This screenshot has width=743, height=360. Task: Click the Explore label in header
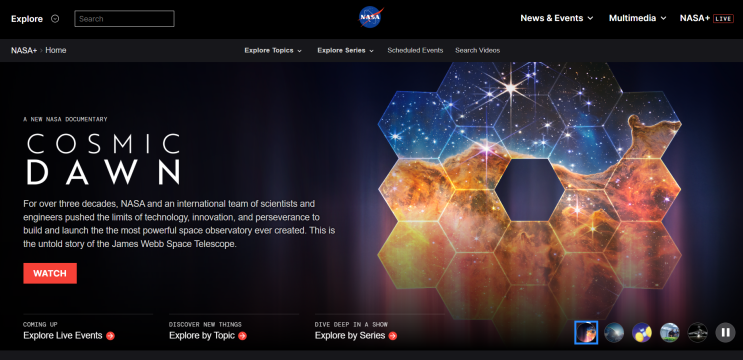(27, 19)
